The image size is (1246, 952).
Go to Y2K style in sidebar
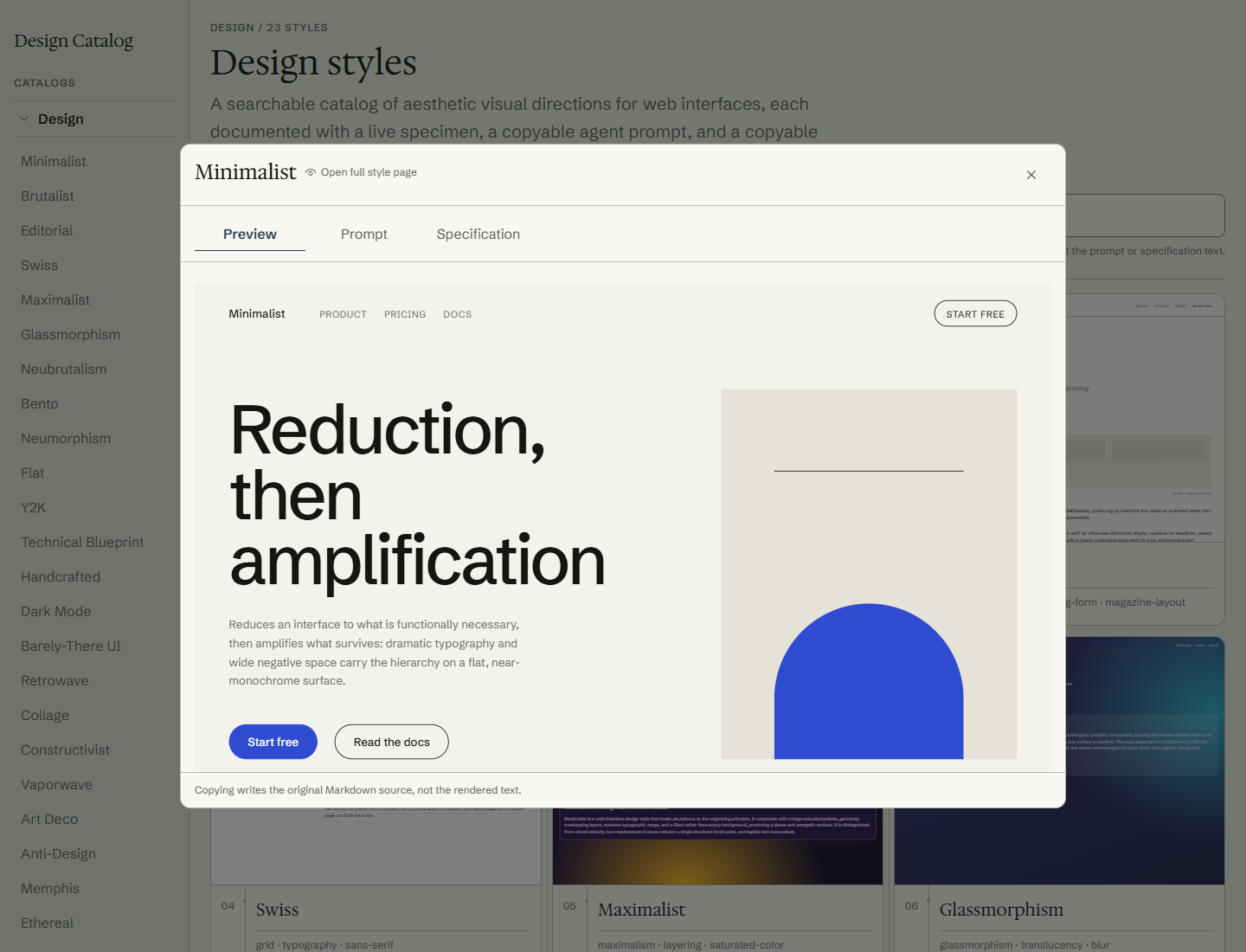[x=33, y=507]
